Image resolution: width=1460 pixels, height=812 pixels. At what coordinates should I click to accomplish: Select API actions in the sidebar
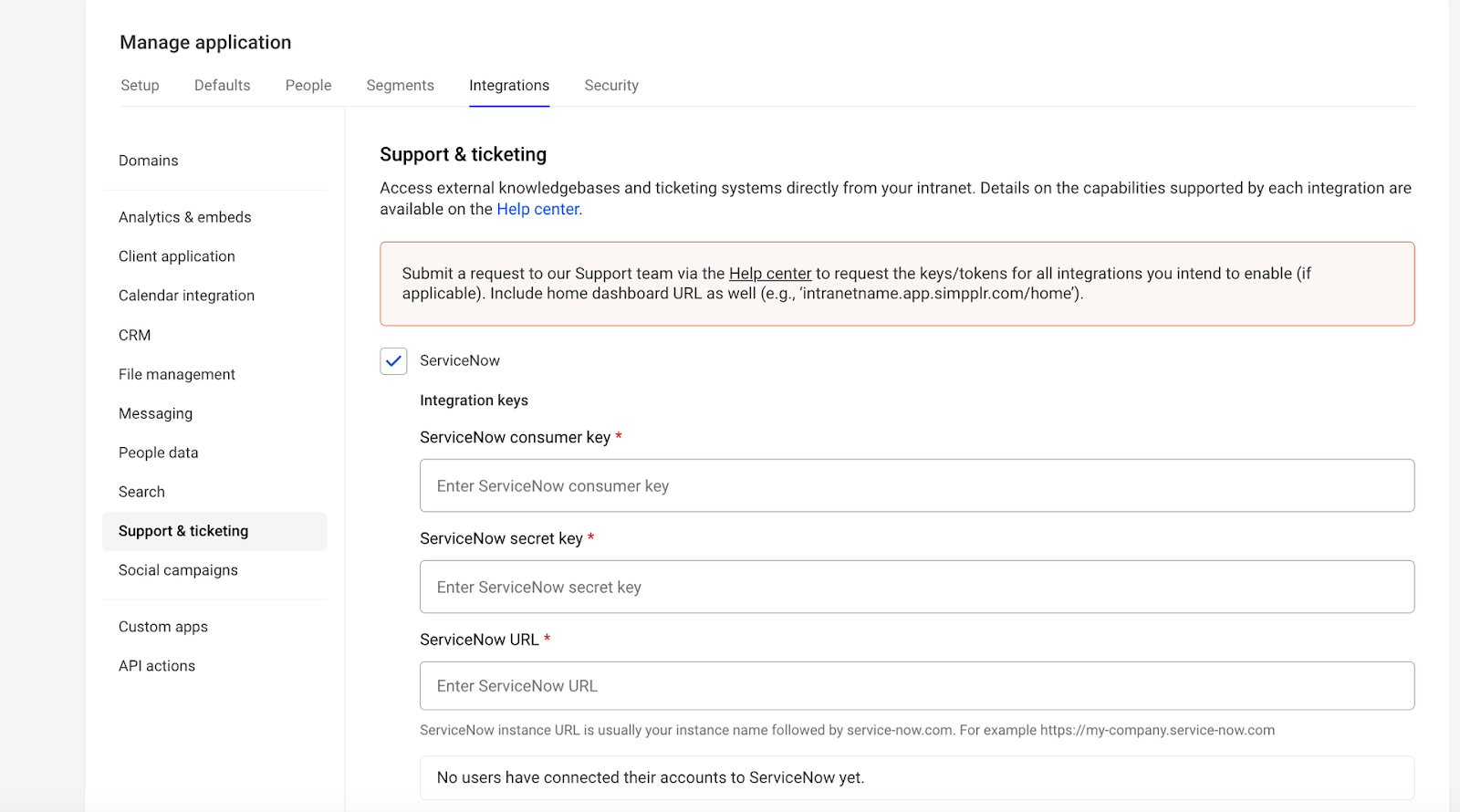[157, 666]
